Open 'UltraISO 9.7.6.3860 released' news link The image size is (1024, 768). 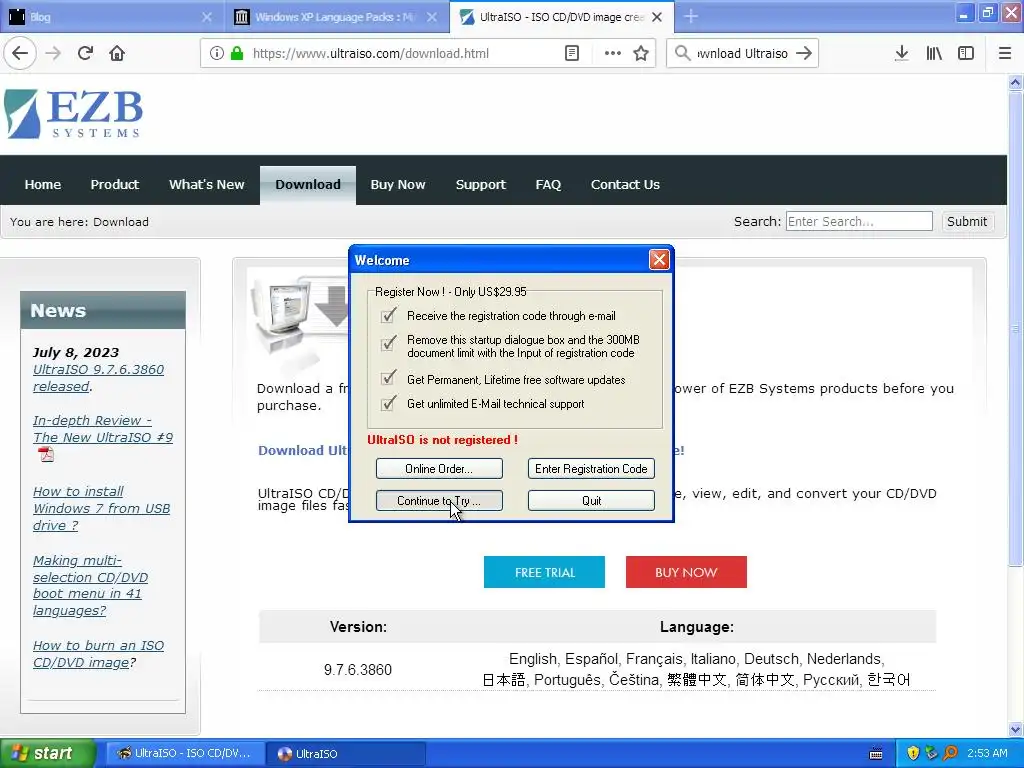(98, 378)
